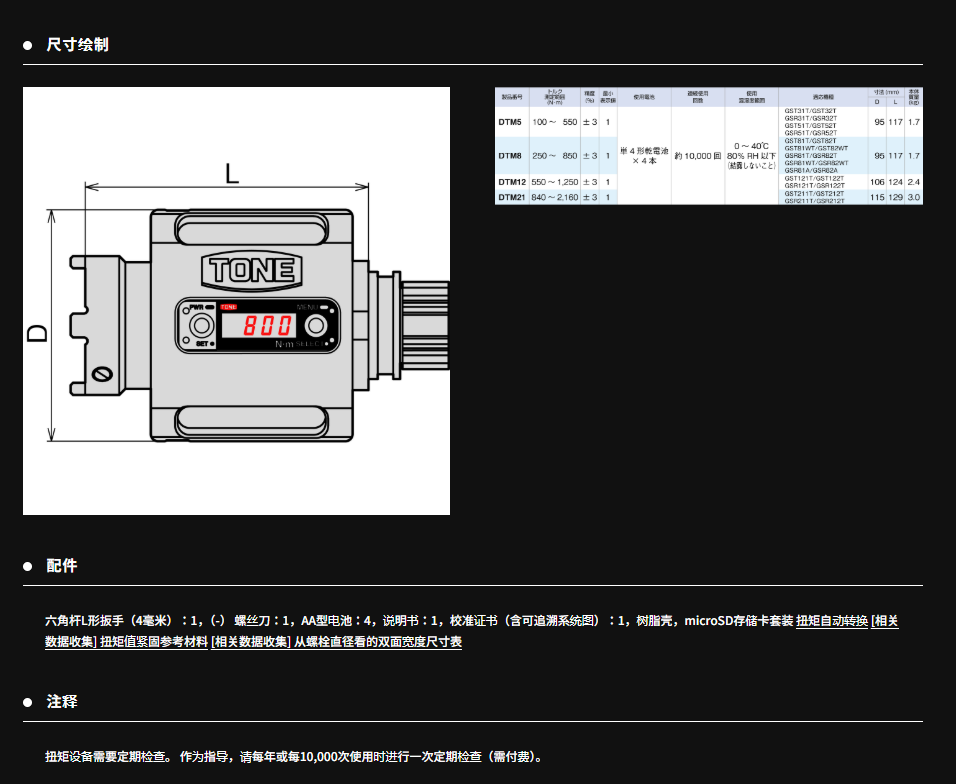Click the red 800 digital display
The height and width of the screenshot is (784, 956).
(x=258, y=326)
